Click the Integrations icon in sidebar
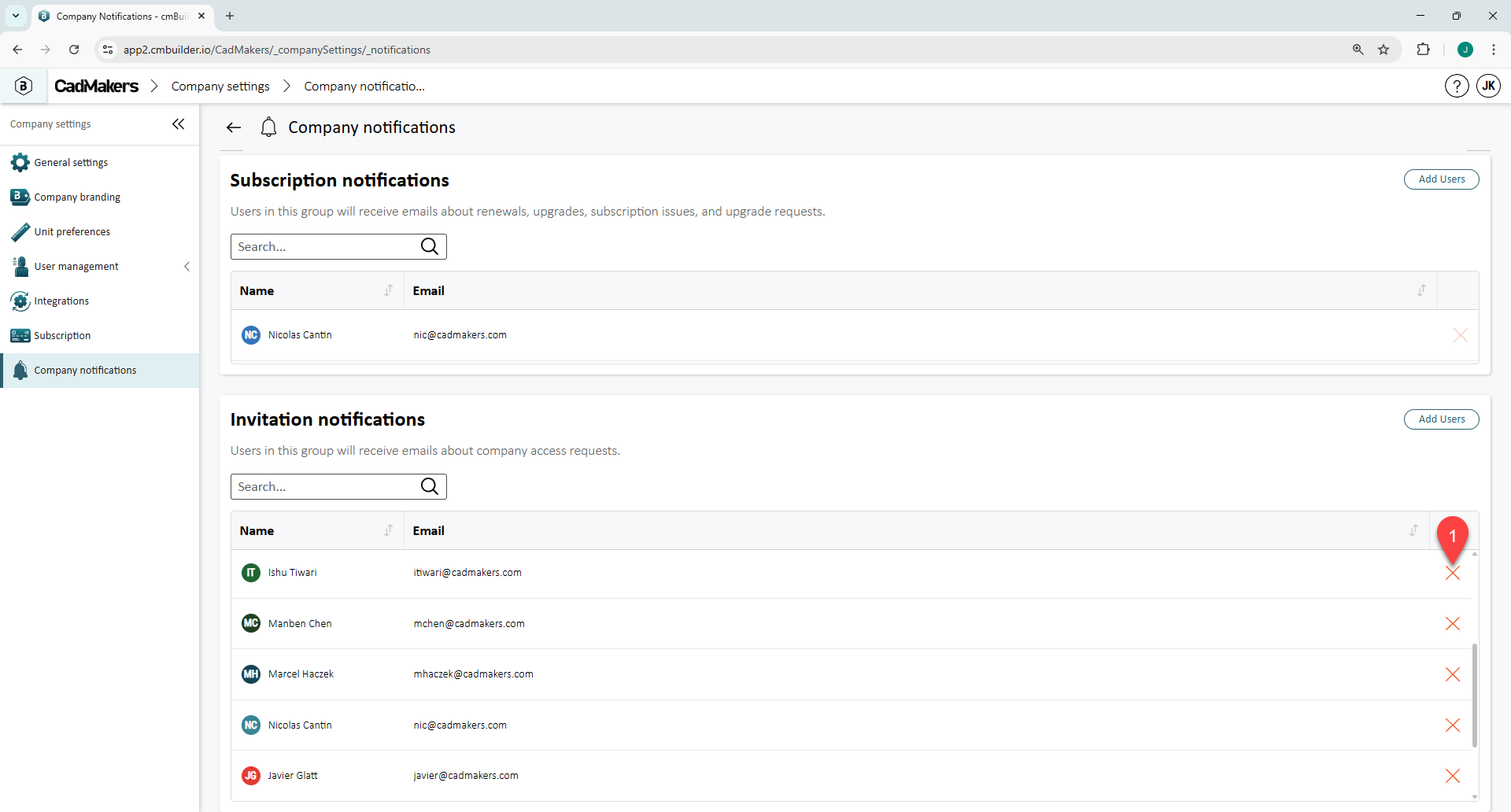1511x812 pixels. [20, 301]
